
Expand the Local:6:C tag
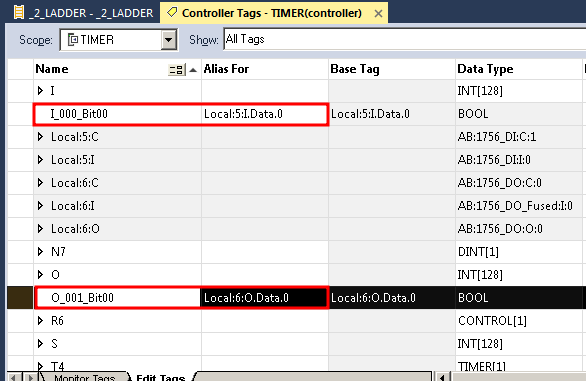point(40,183)
